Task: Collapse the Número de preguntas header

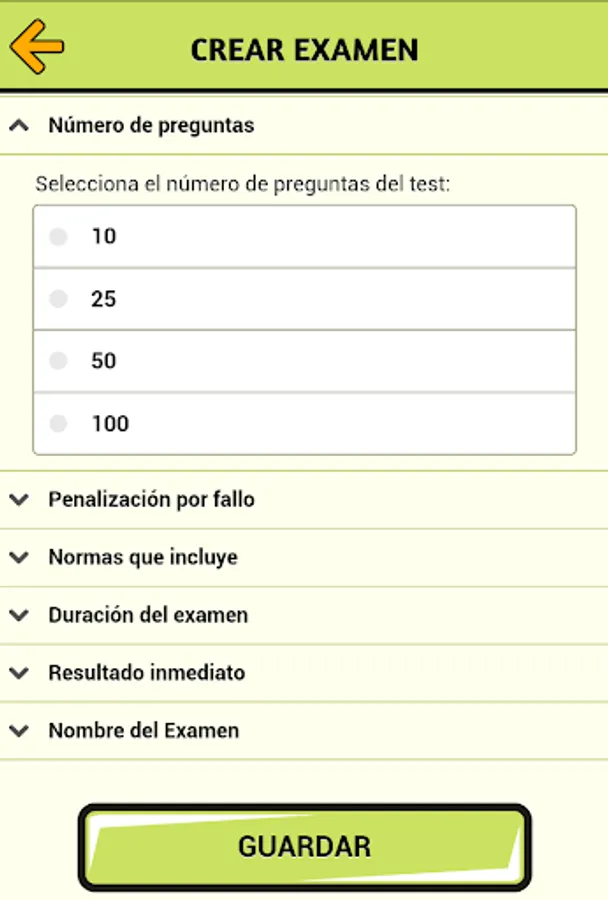Action: 151,126
